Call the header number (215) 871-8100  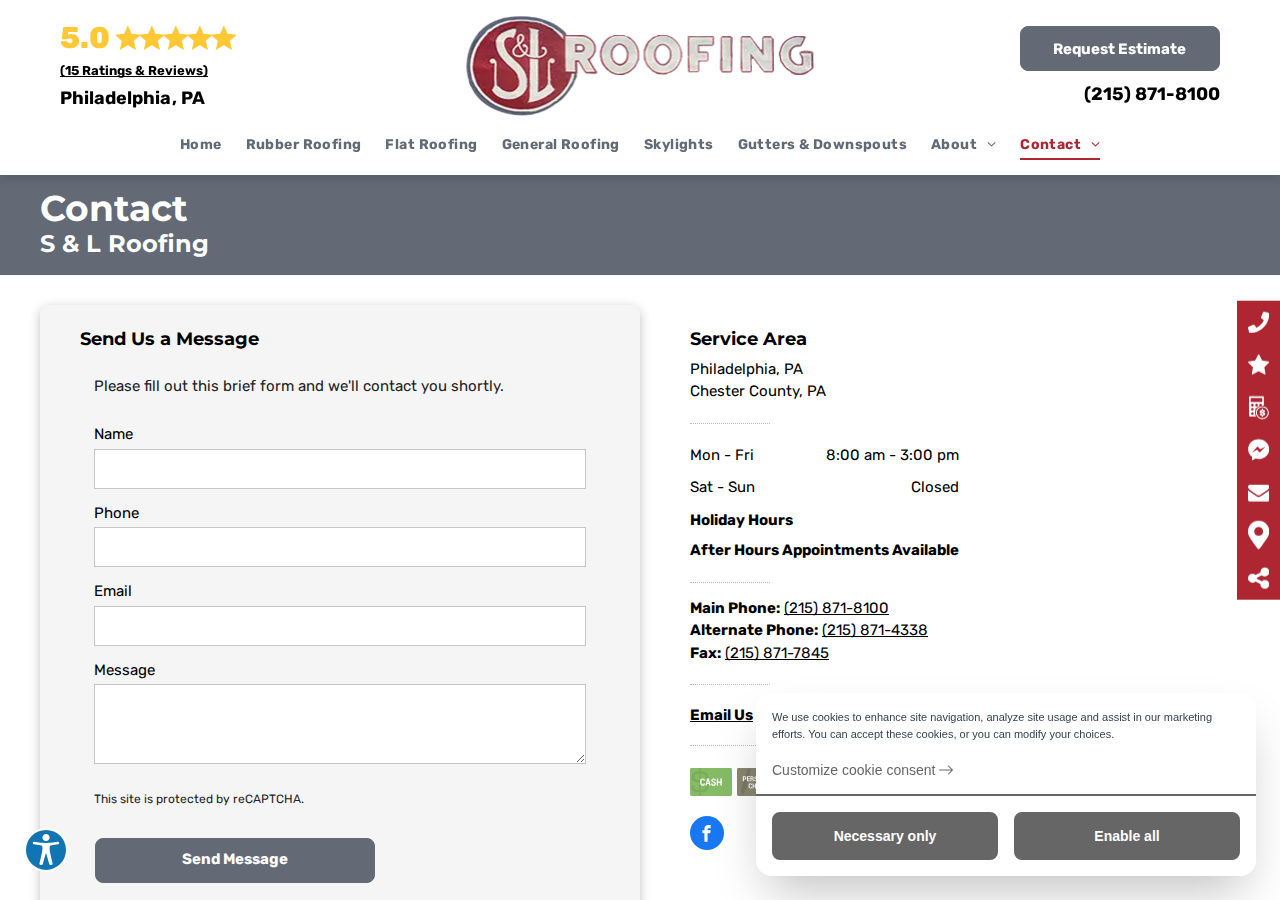(x=1152, y=94)
